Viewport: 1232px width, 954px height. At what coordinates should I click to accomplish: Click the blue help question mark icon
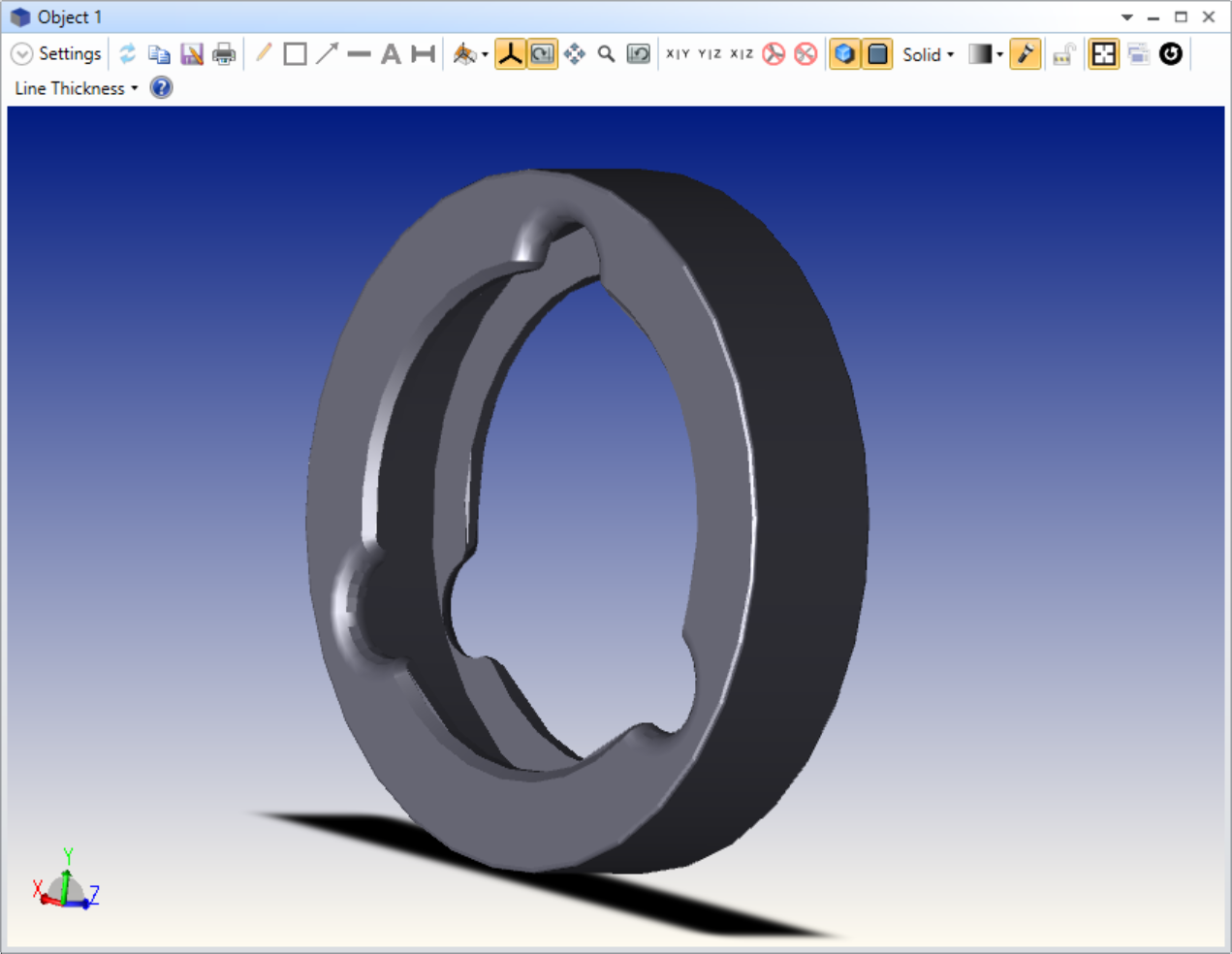click(162, 88)
